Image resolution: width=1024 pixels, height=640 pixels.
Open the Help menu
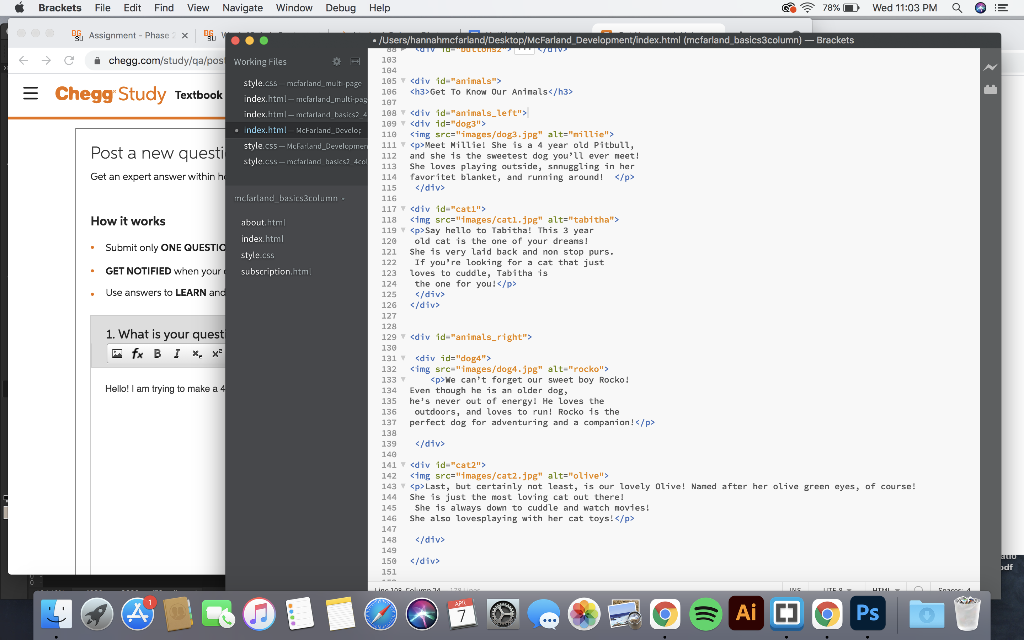[x=379, y=8]
